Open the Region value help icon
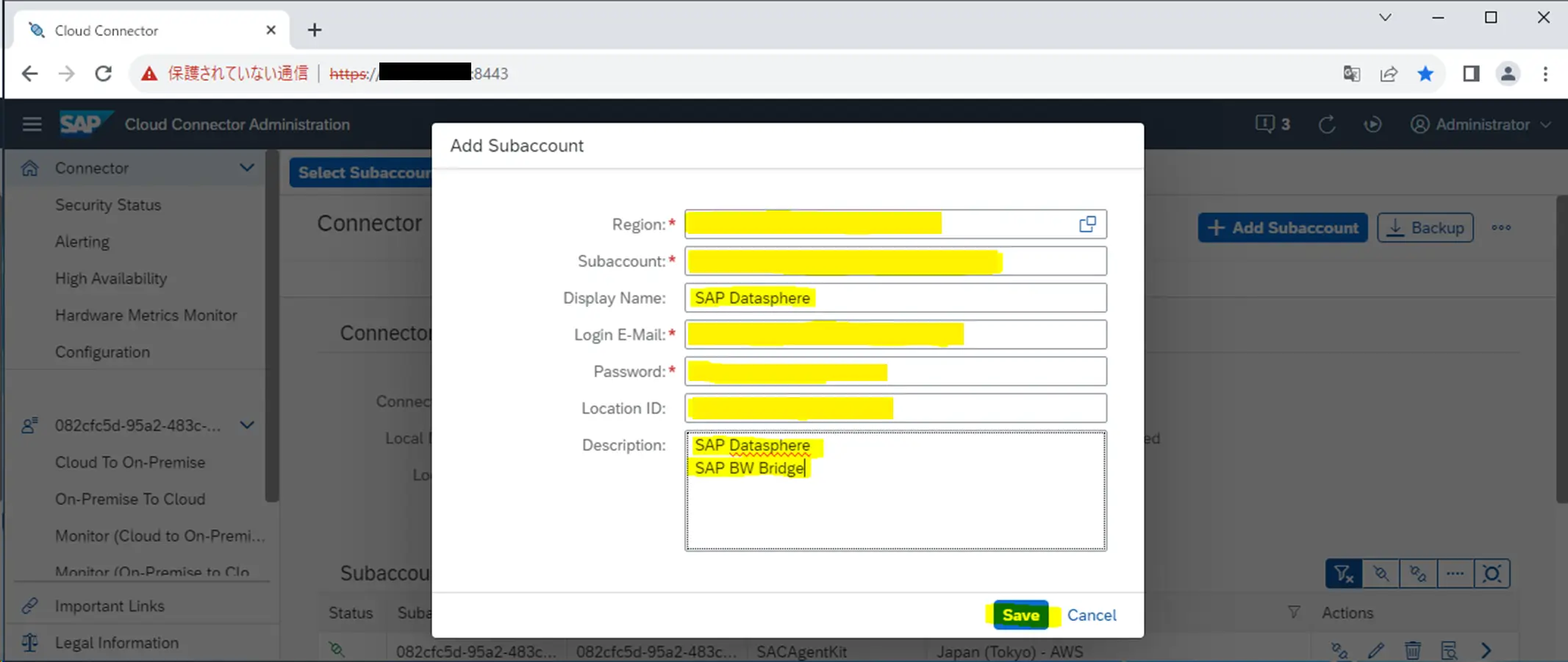Image resolution: width=1568 pixels, height=662 pixels. pyautogui.click(x=1087, y=224)
